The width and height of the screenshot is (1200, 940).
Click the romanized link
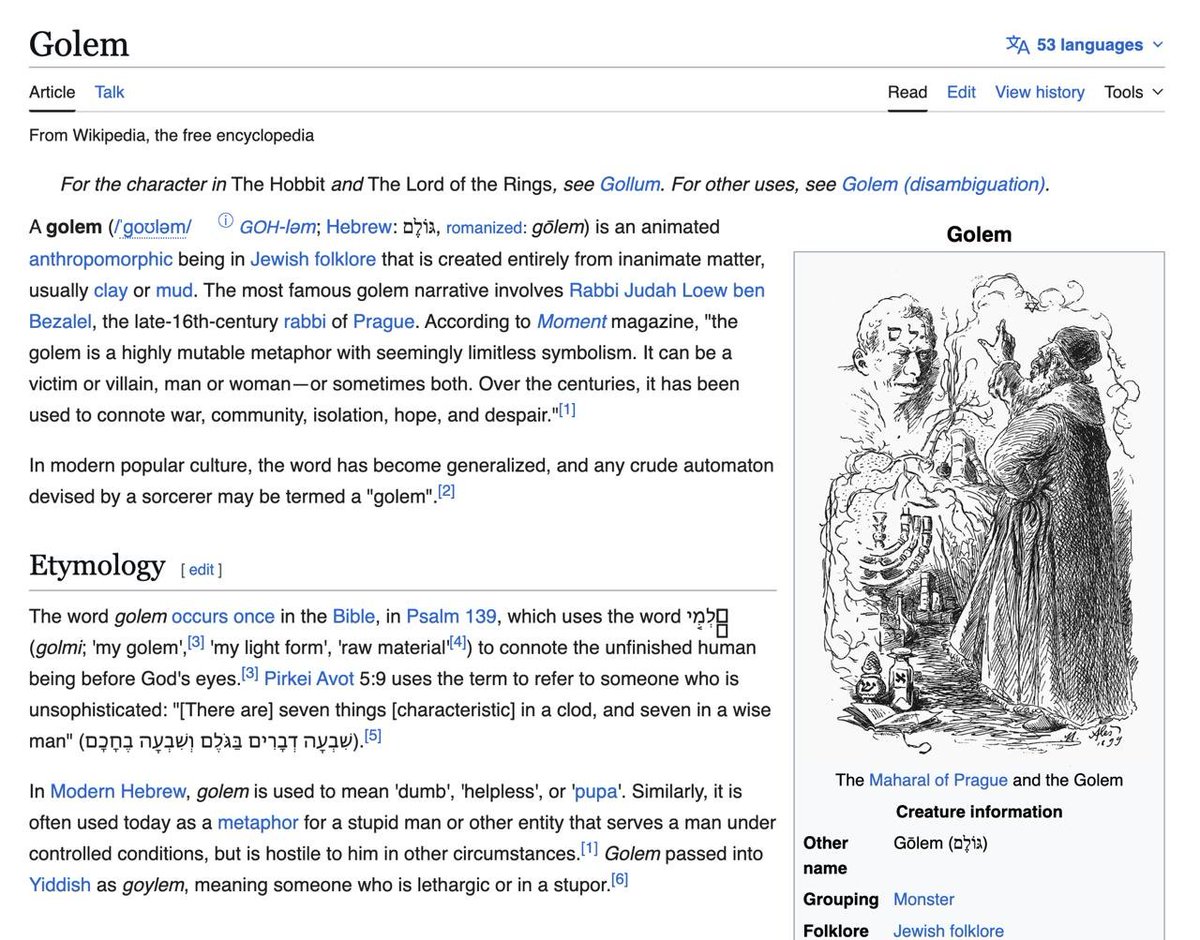pyautogui.click(x=483, y=228)
